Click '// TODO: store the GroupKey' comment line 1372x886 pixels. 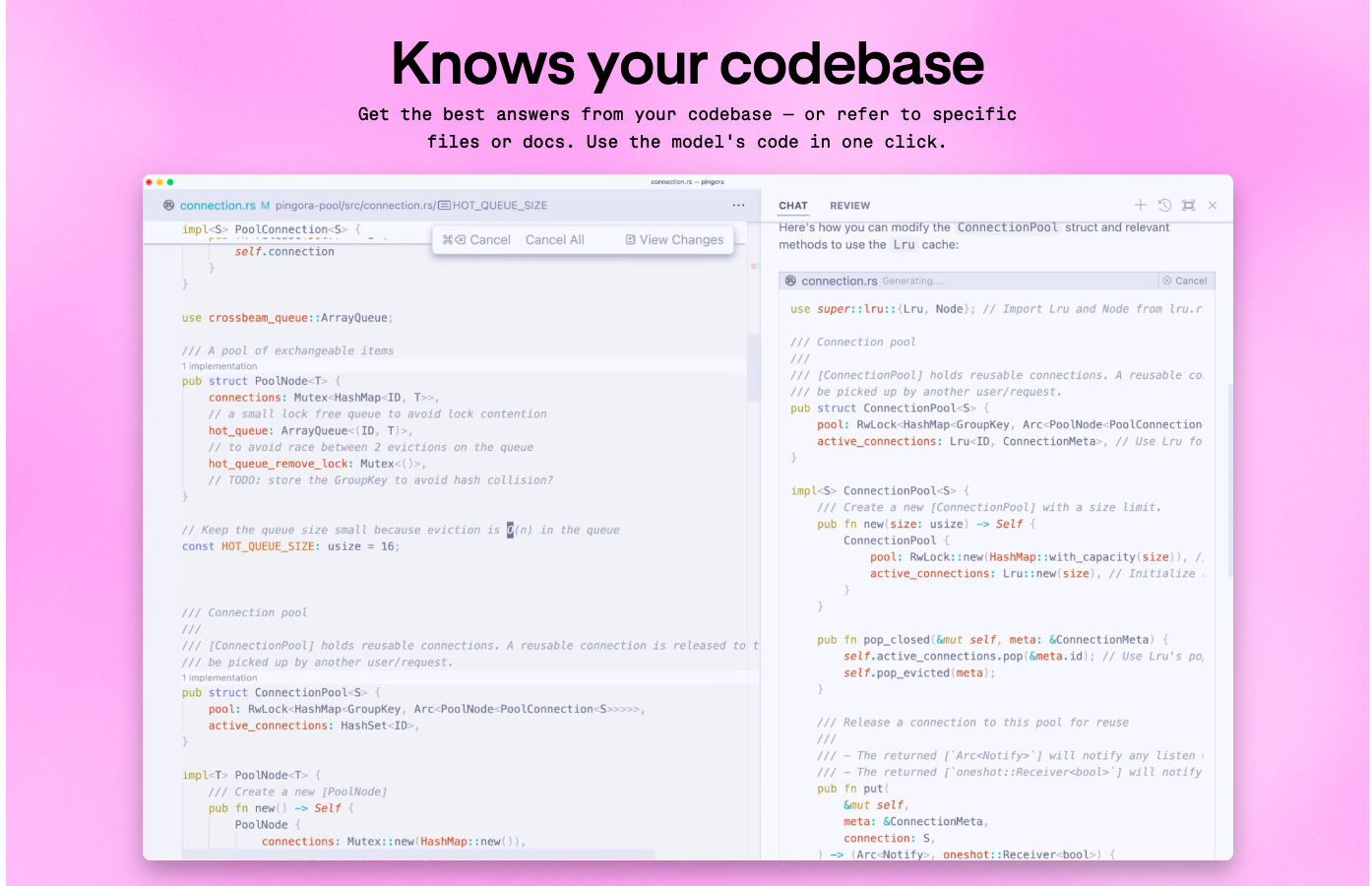click(x=380, y=480)
